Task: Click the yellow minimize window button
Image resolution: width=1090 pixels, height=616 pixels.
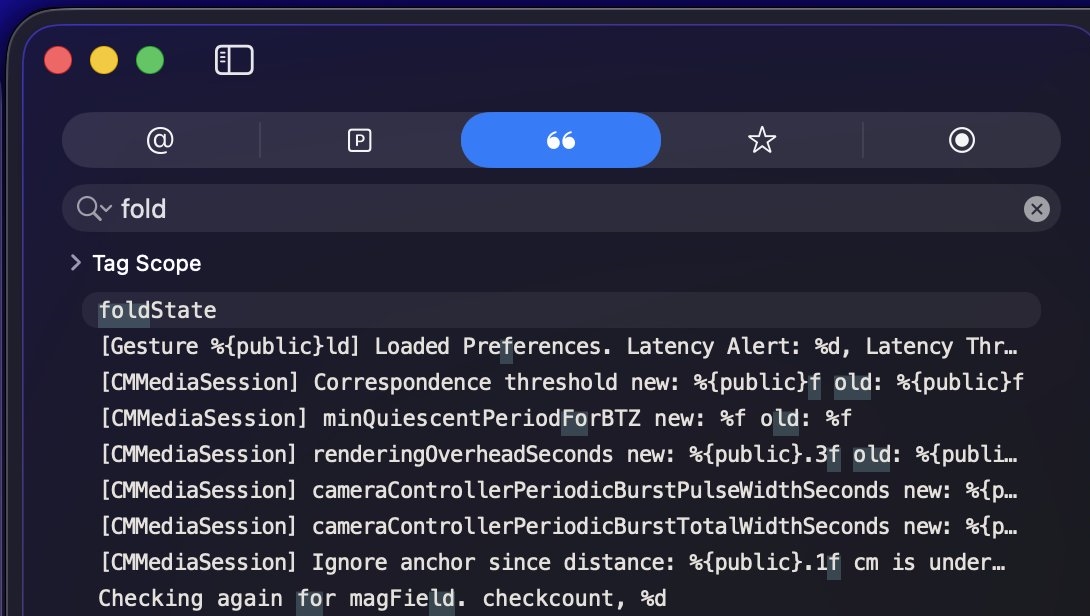Action: coord(104,60)
